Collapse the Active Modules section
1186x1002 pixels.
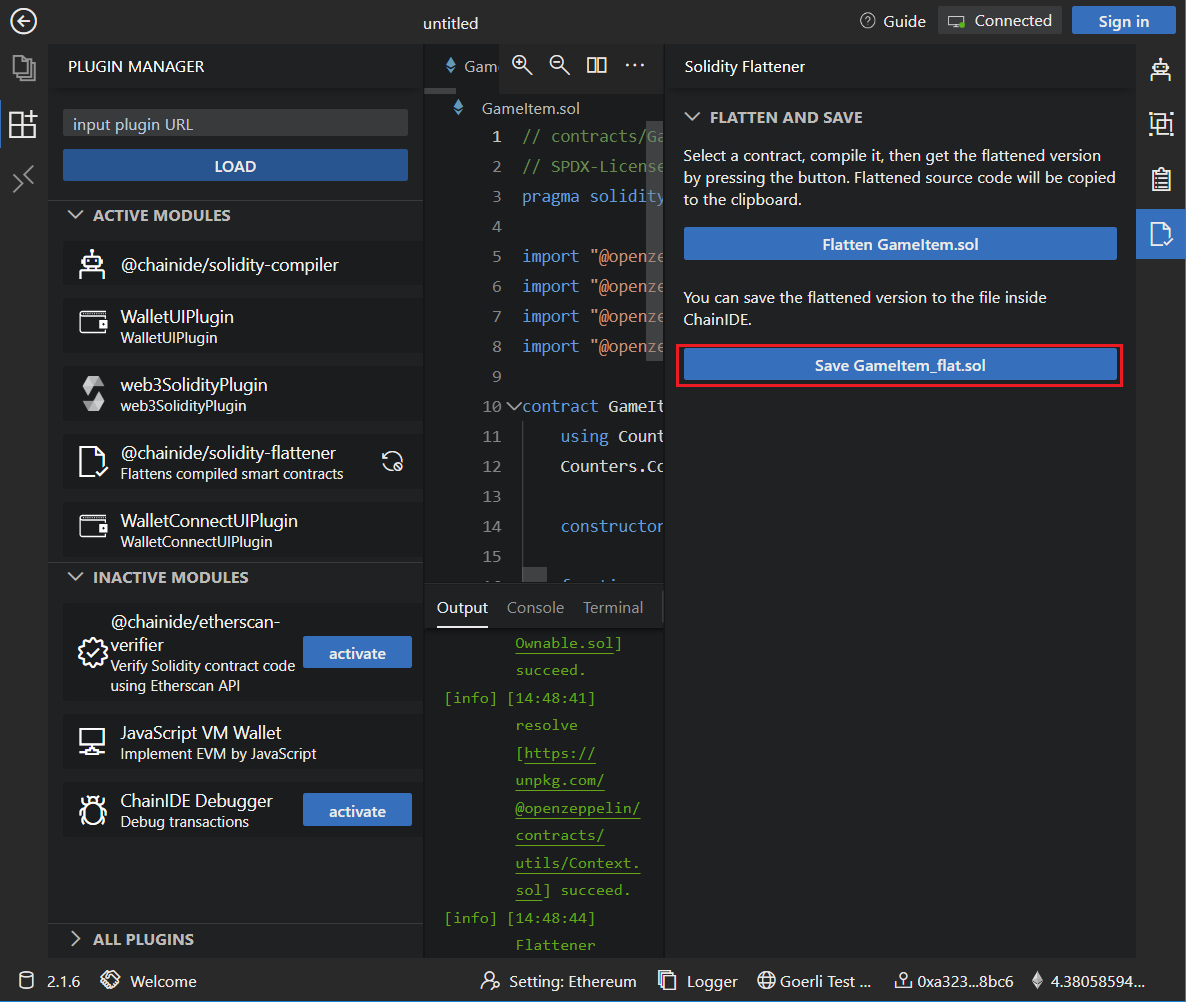[76, 216]
